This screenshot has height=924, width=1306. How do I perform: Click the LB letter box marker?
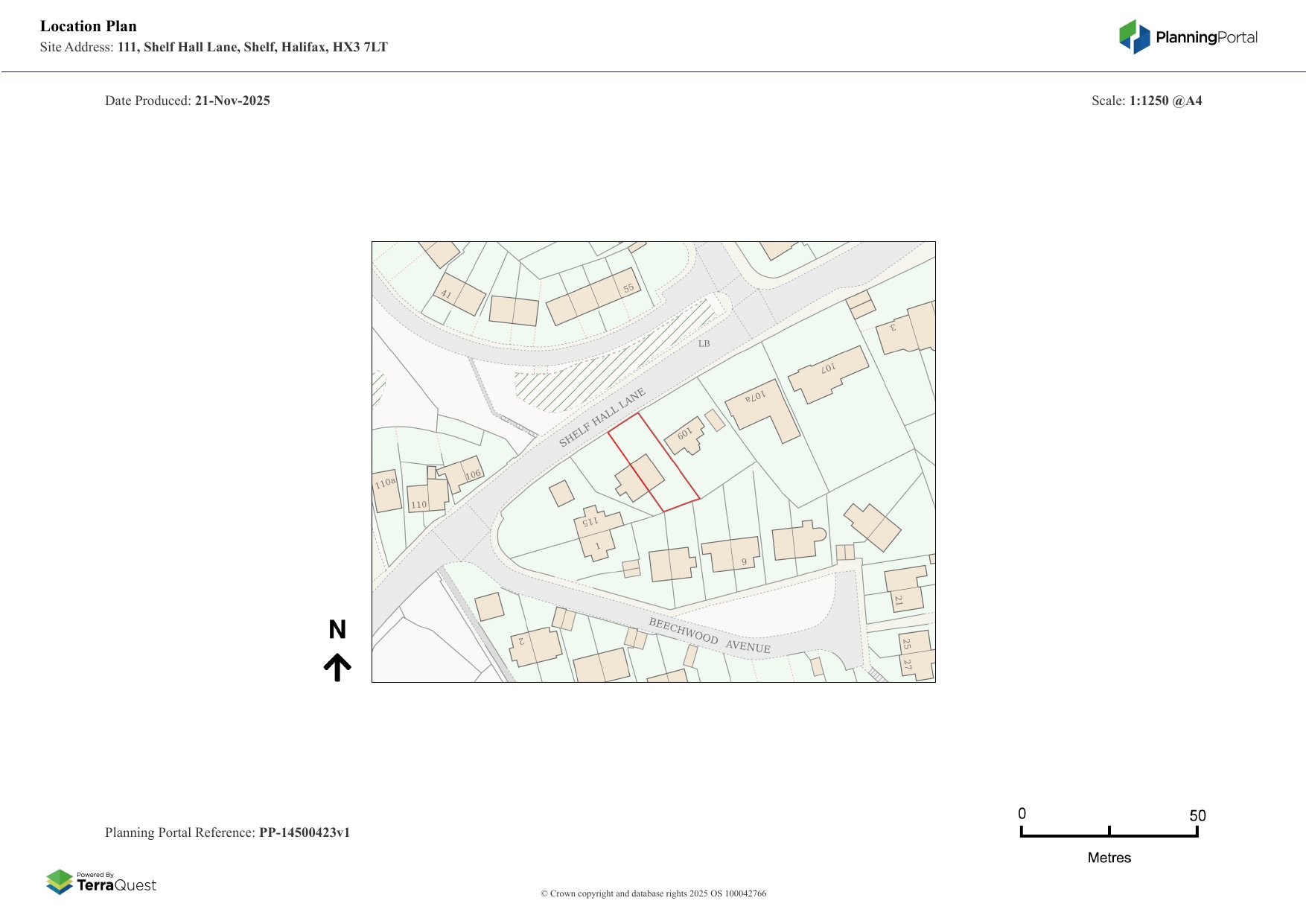tap(704, 343)
